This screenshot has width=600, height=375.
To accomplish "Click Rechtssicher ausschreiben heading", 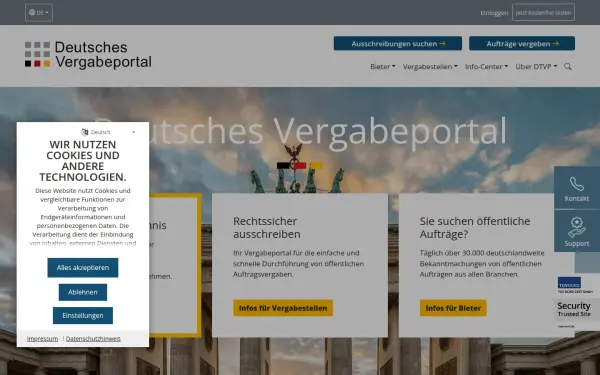I will pyautogui.click(x=267, y=228).
